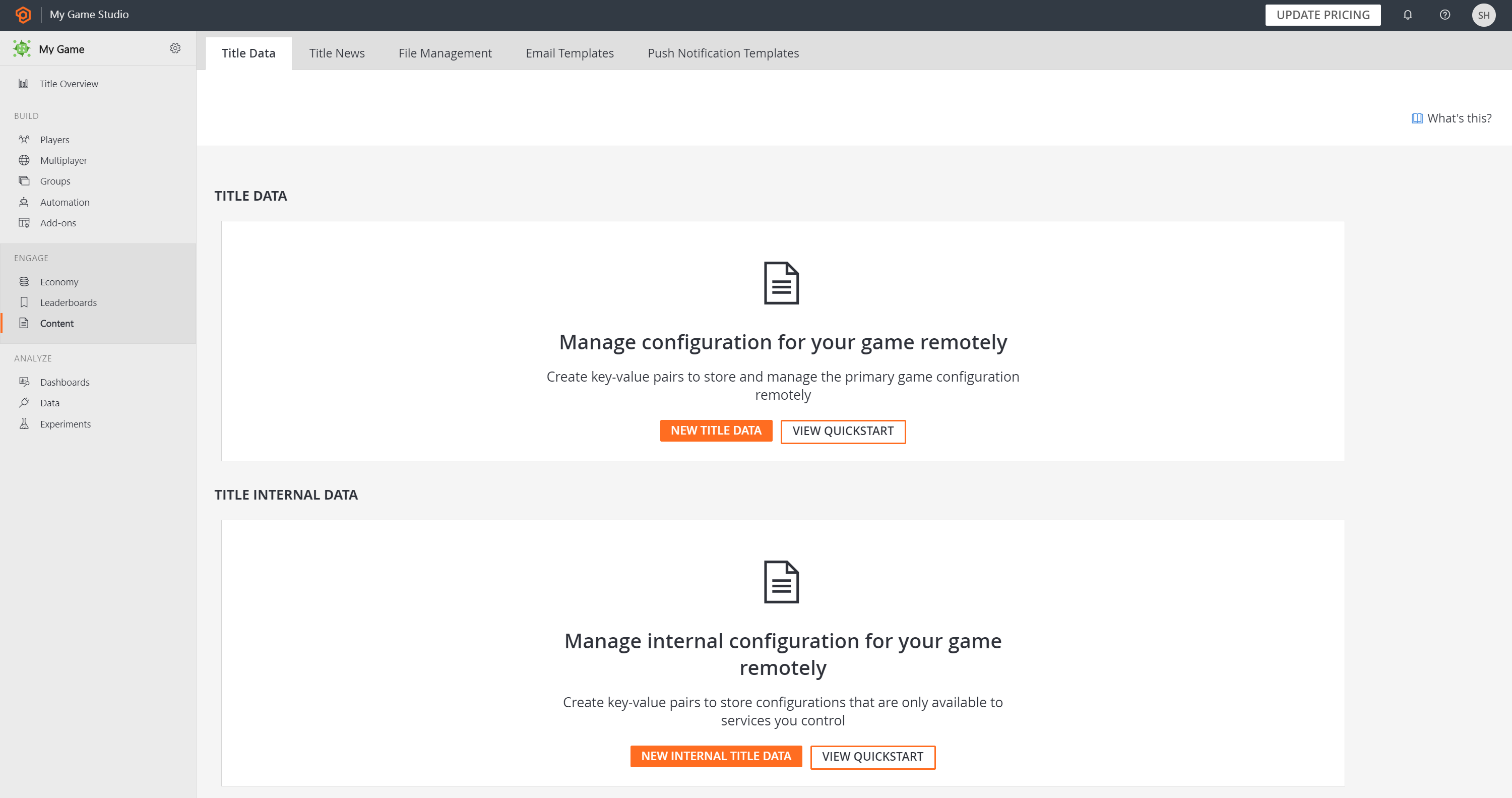Image resolution: width=1512 pixels, height=798 pixels.
Task: Click the Title Overview chart icon
Action: [24, 83]
